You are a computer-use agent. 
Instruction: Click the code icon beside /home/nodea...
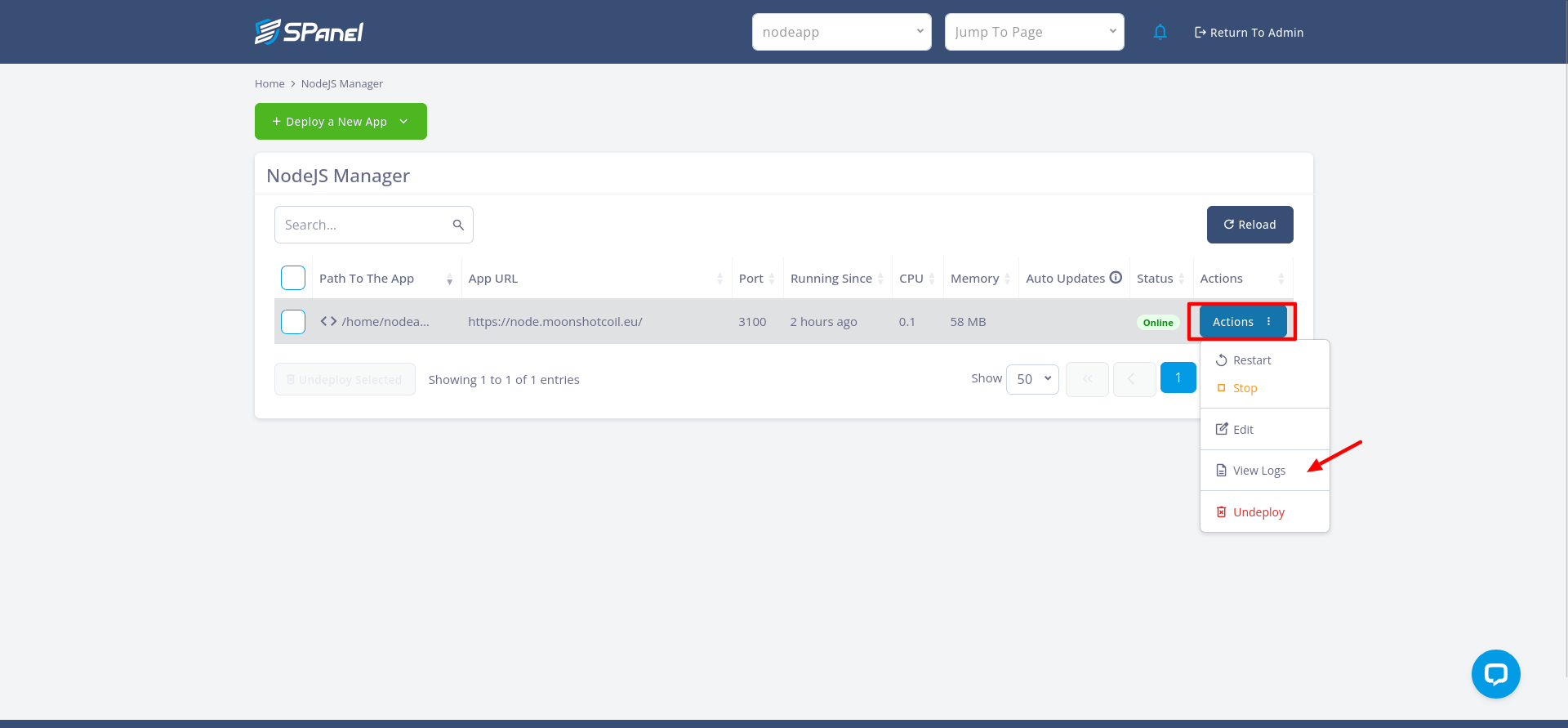pos(329,321)
